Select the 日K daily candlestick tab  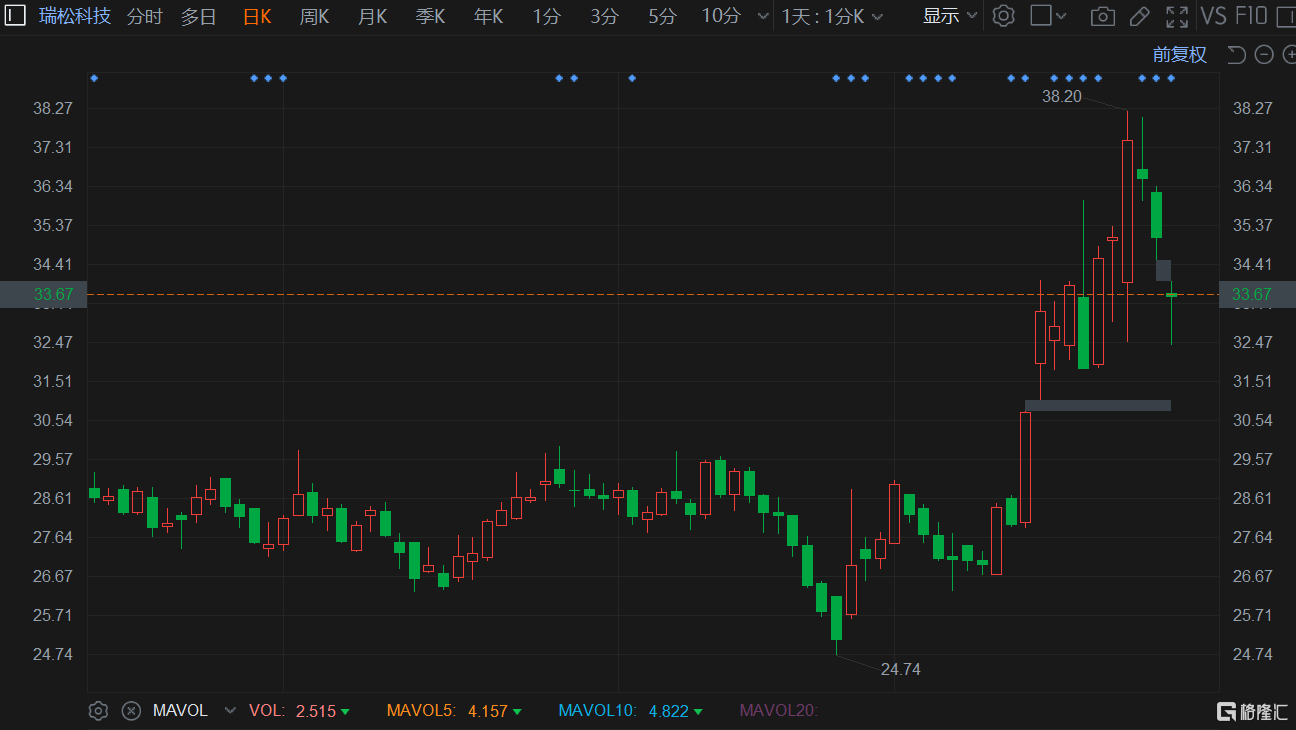[257, 17]
